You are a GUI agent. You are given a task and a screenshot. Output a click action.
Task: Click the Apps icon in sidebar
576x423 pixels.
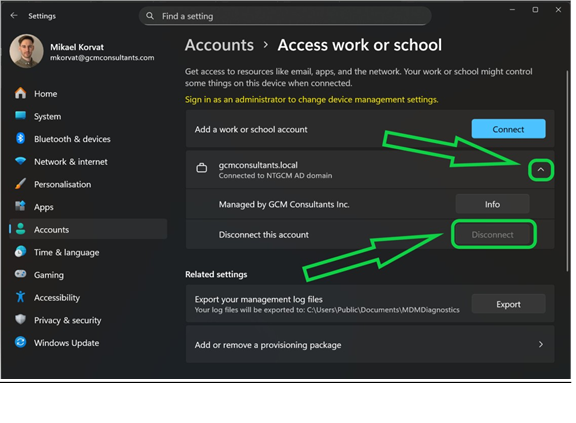(21, 206)
